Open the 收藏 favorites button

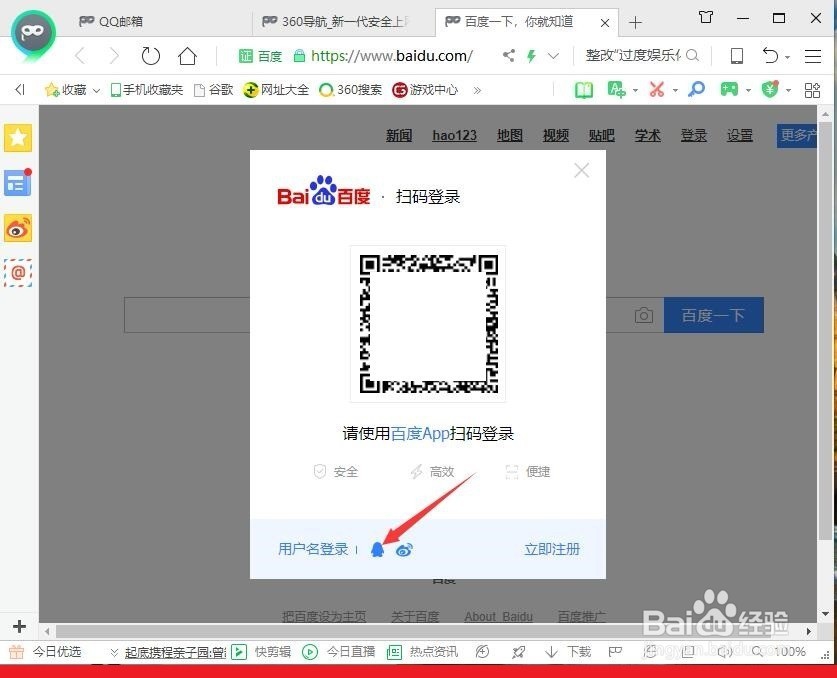tap(66, 90)
